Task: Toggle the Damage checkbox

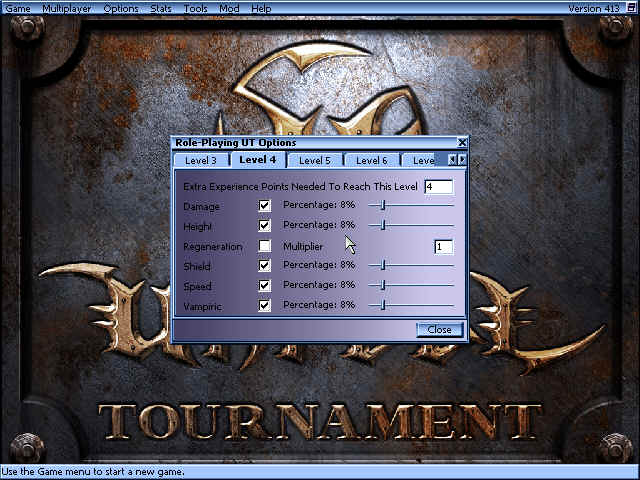Action: 264,205
